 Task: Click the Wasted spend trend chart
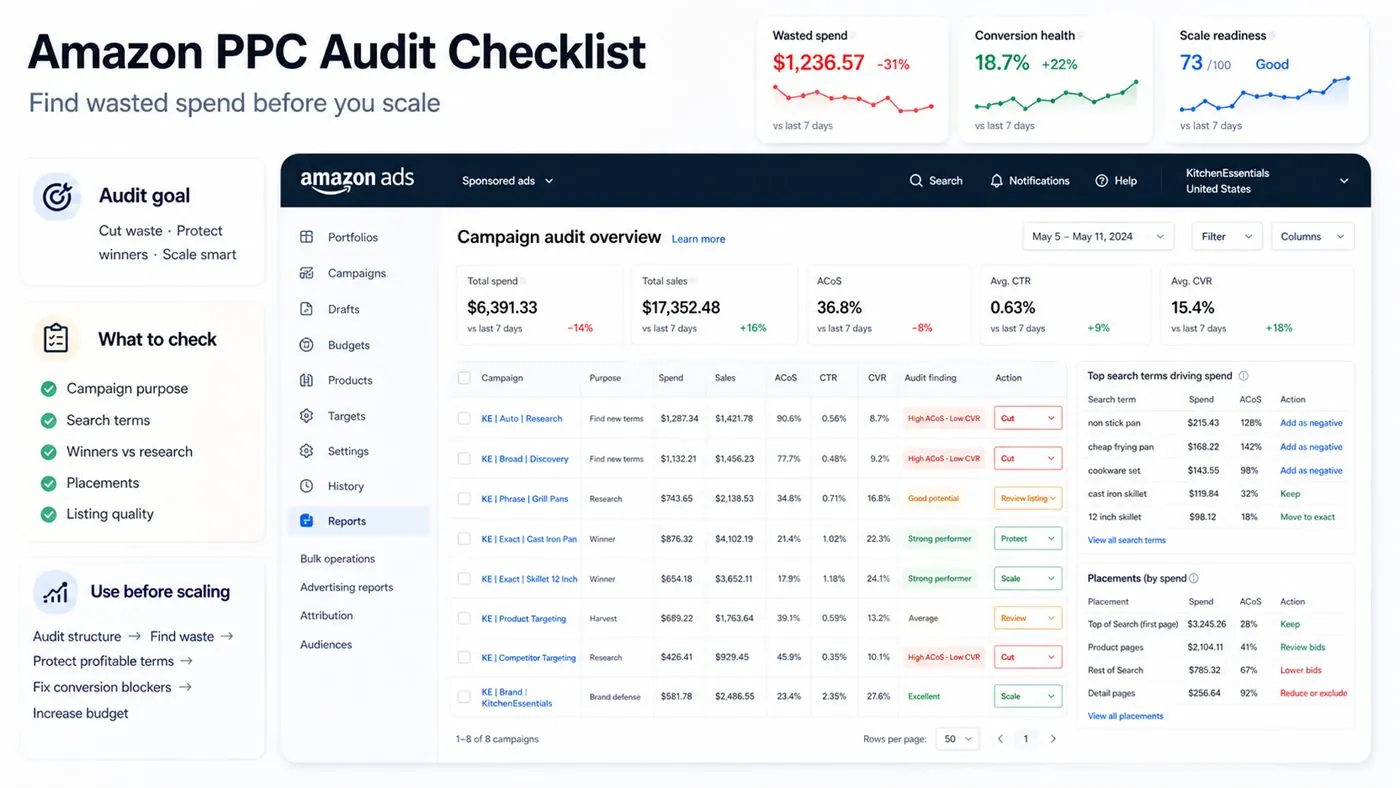pyautogui.click(x=853, y=98)
